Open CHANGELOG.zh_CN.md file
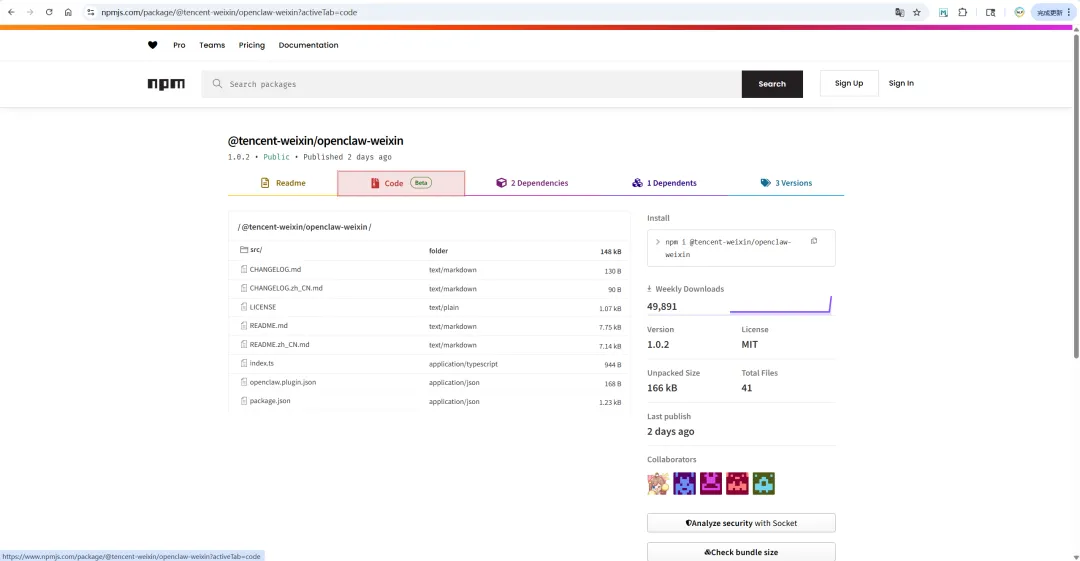The width and height of the screenshot is (1080, 561). (x=286, y=288)
